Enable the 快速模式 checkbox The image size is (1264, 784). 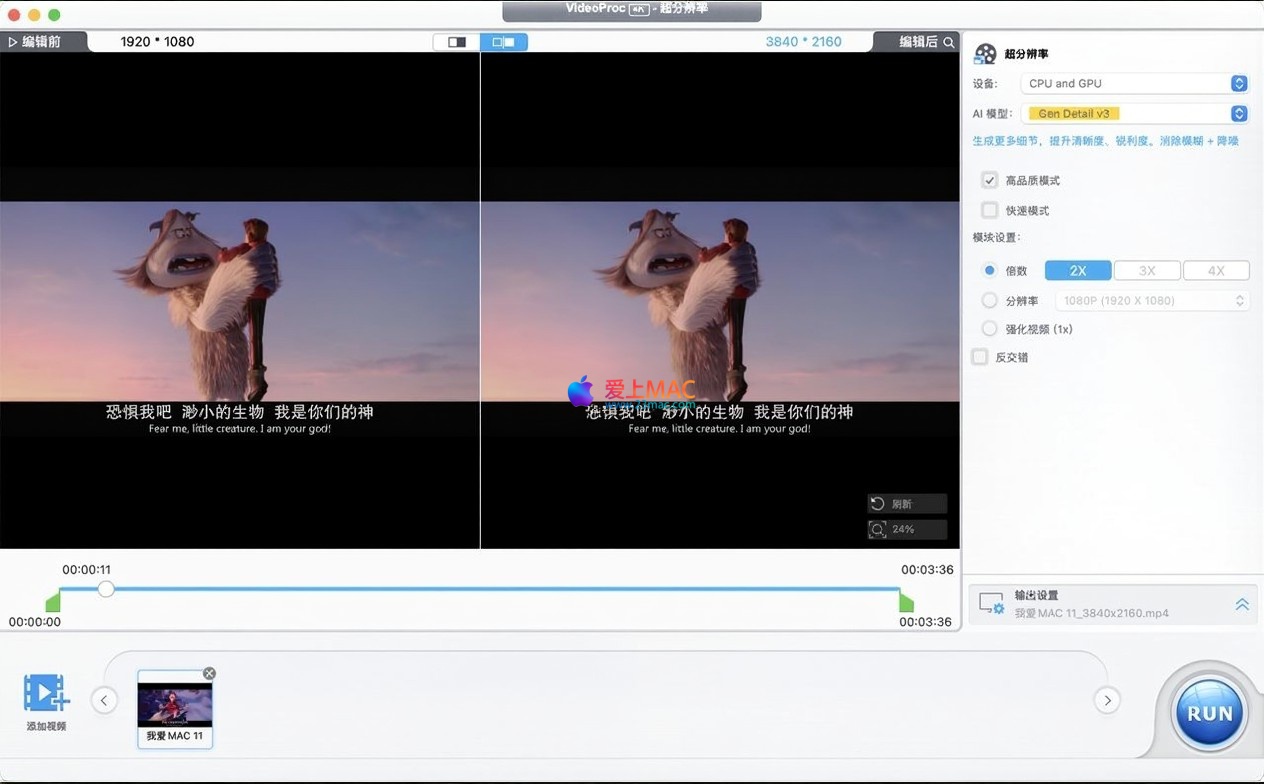click(989, 210)
